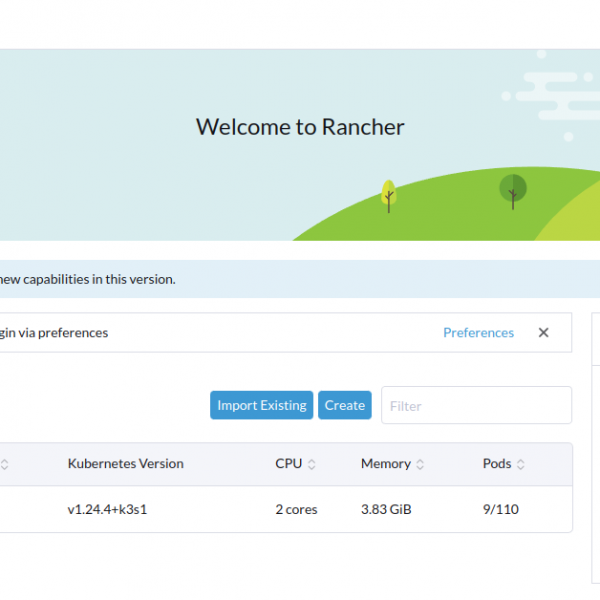Sort clusters by CPU arrow icon
The height and width of the screenshot is (600, 600).
click(312, 464)
